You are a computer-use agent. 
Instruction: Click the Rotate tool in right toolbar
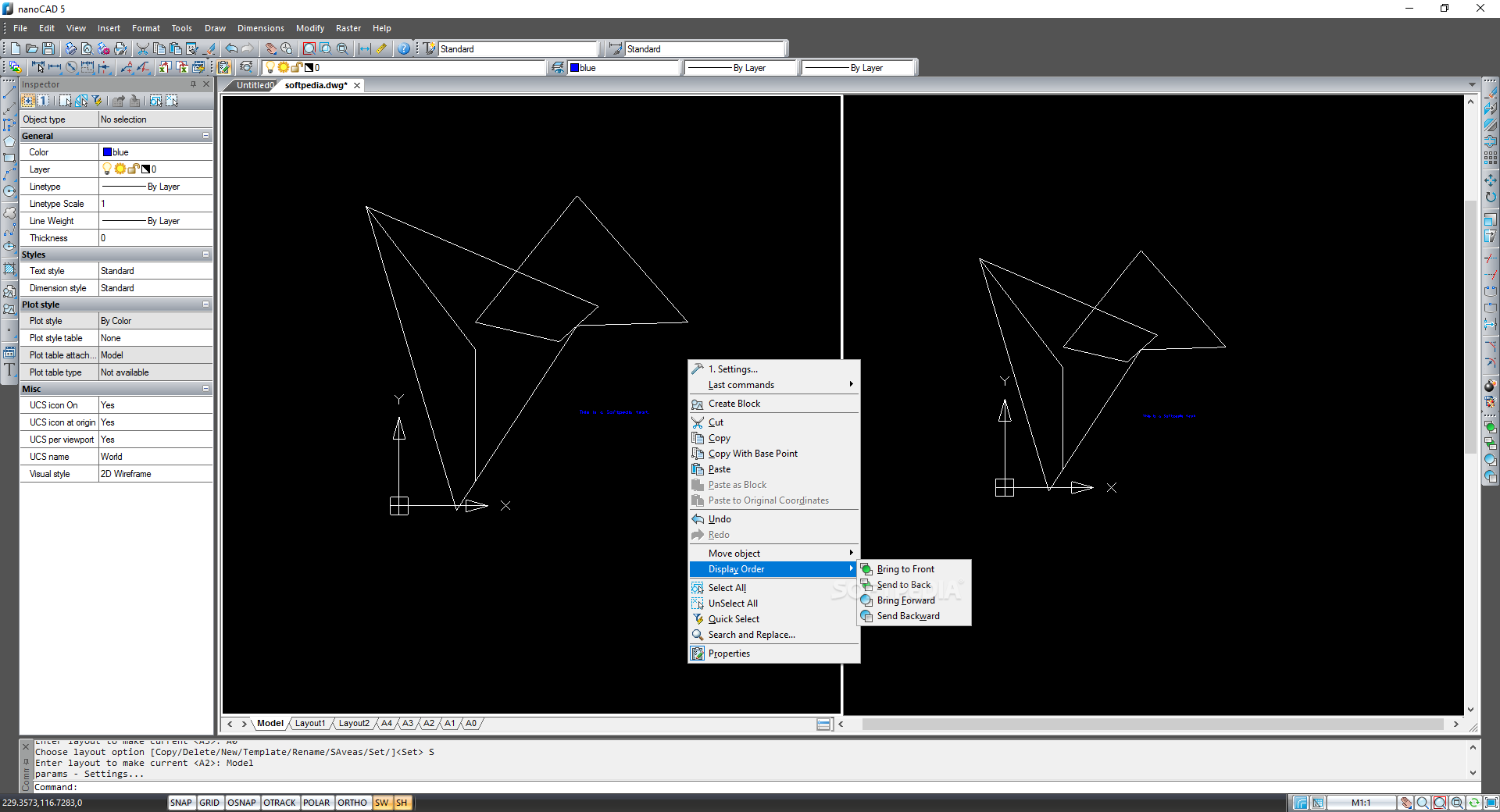[x=1491, y=198]
